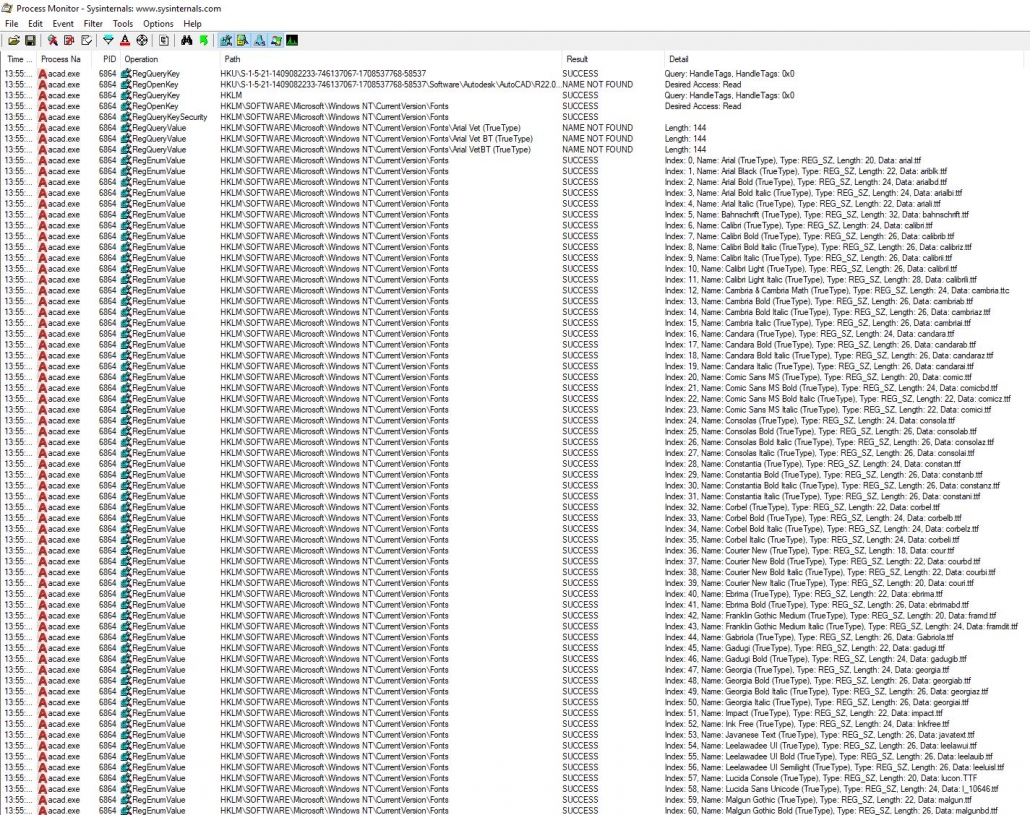The width and height of the screenshot is (1030, 815).
Task: Click the detail 'Desired Access: Read' on the Fonts row
Action: click(703, 106)
